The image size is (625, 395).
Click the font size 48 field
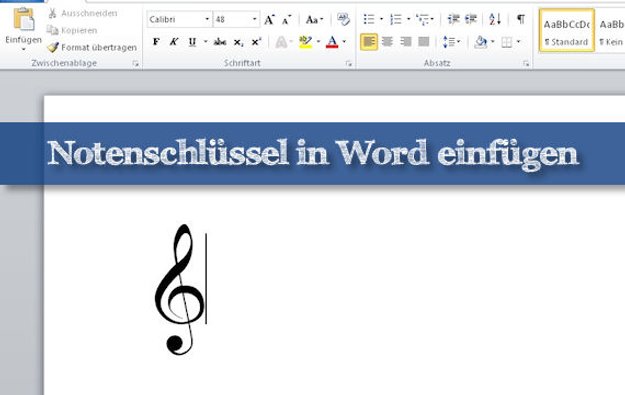point(233,19)
